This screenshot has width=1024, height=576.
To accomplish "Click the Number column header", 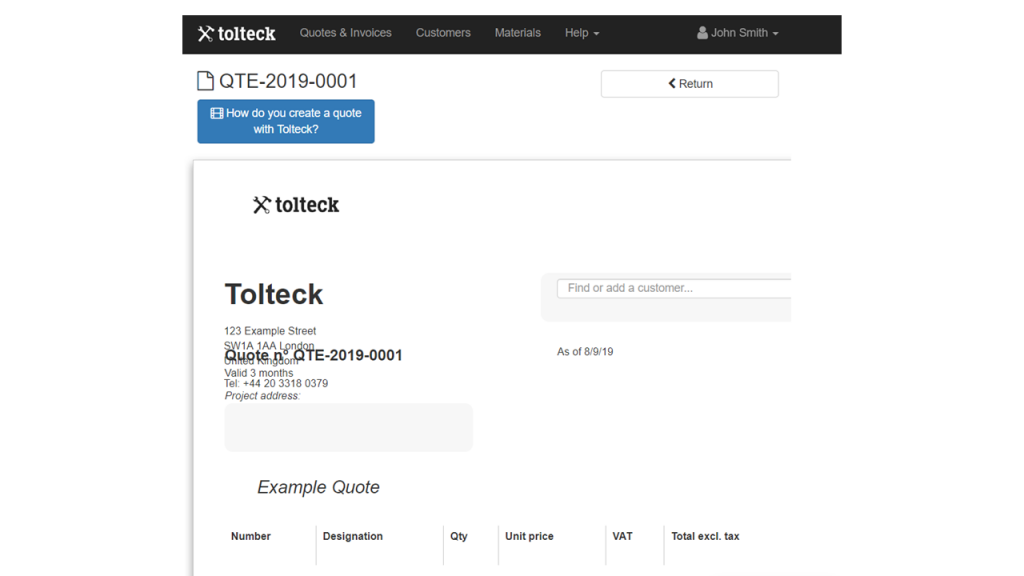I will [x=251, y=536].
